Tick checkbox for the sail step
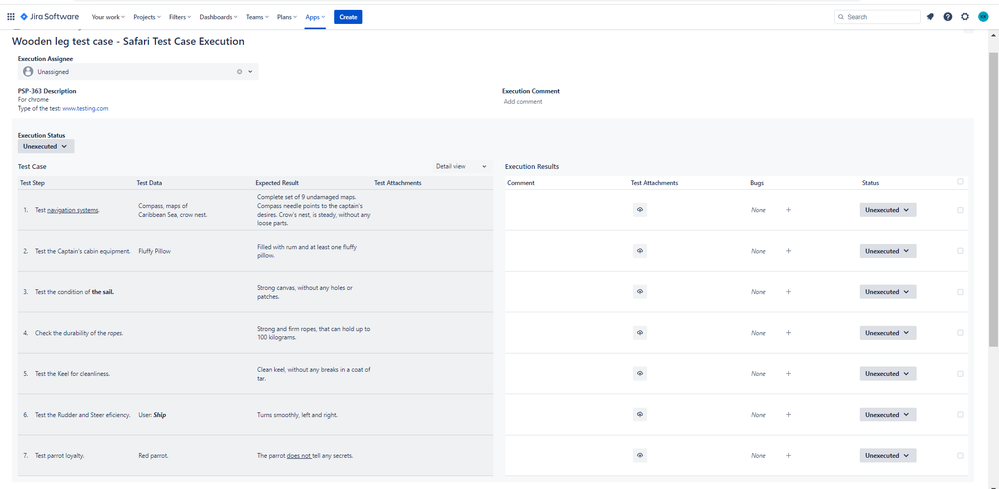Image resolution: width=999 pixels, height=489 pixels. tap(960, 292)
